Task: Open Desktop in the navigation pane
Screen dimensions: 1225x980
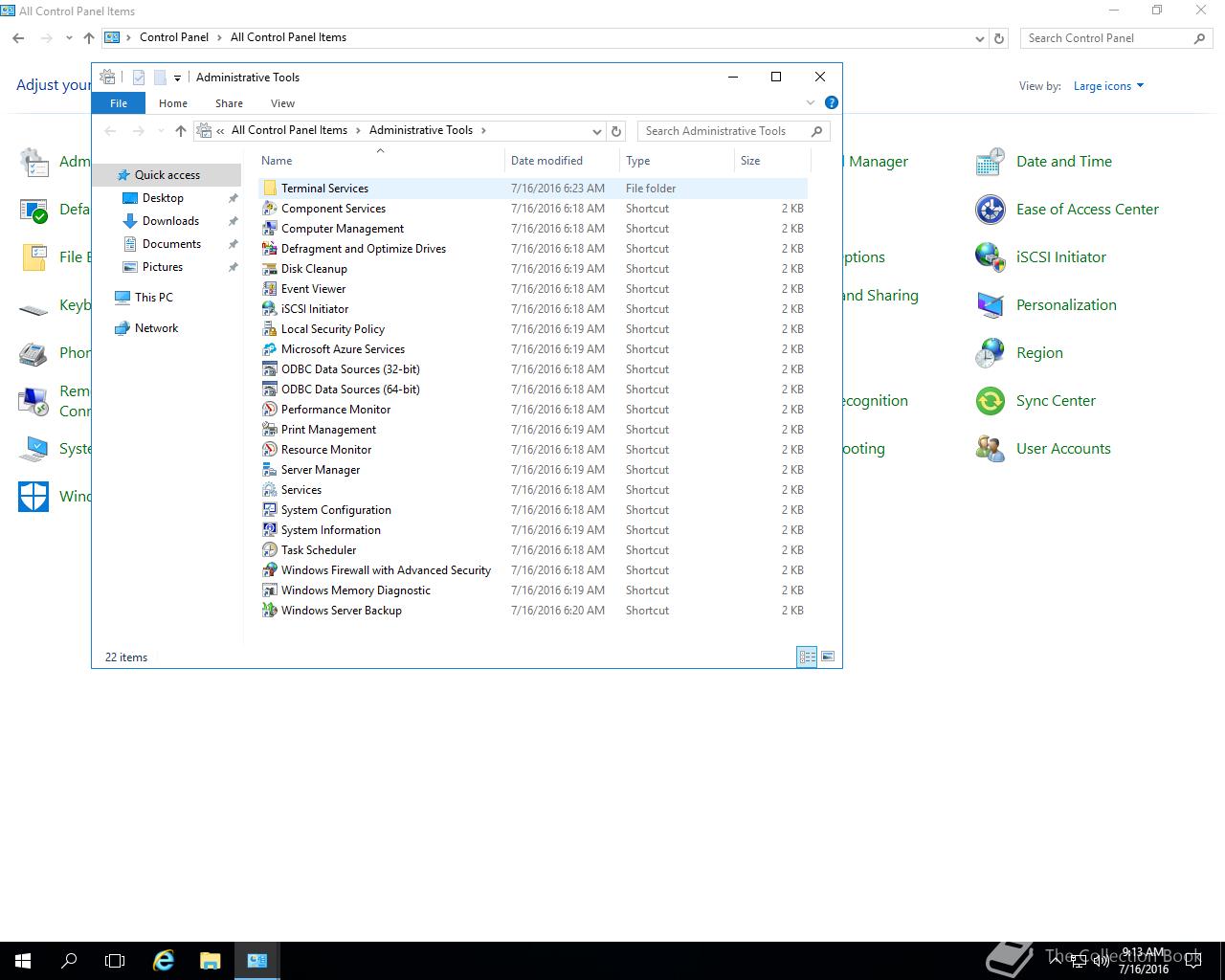Action: [x=163, y=198]
